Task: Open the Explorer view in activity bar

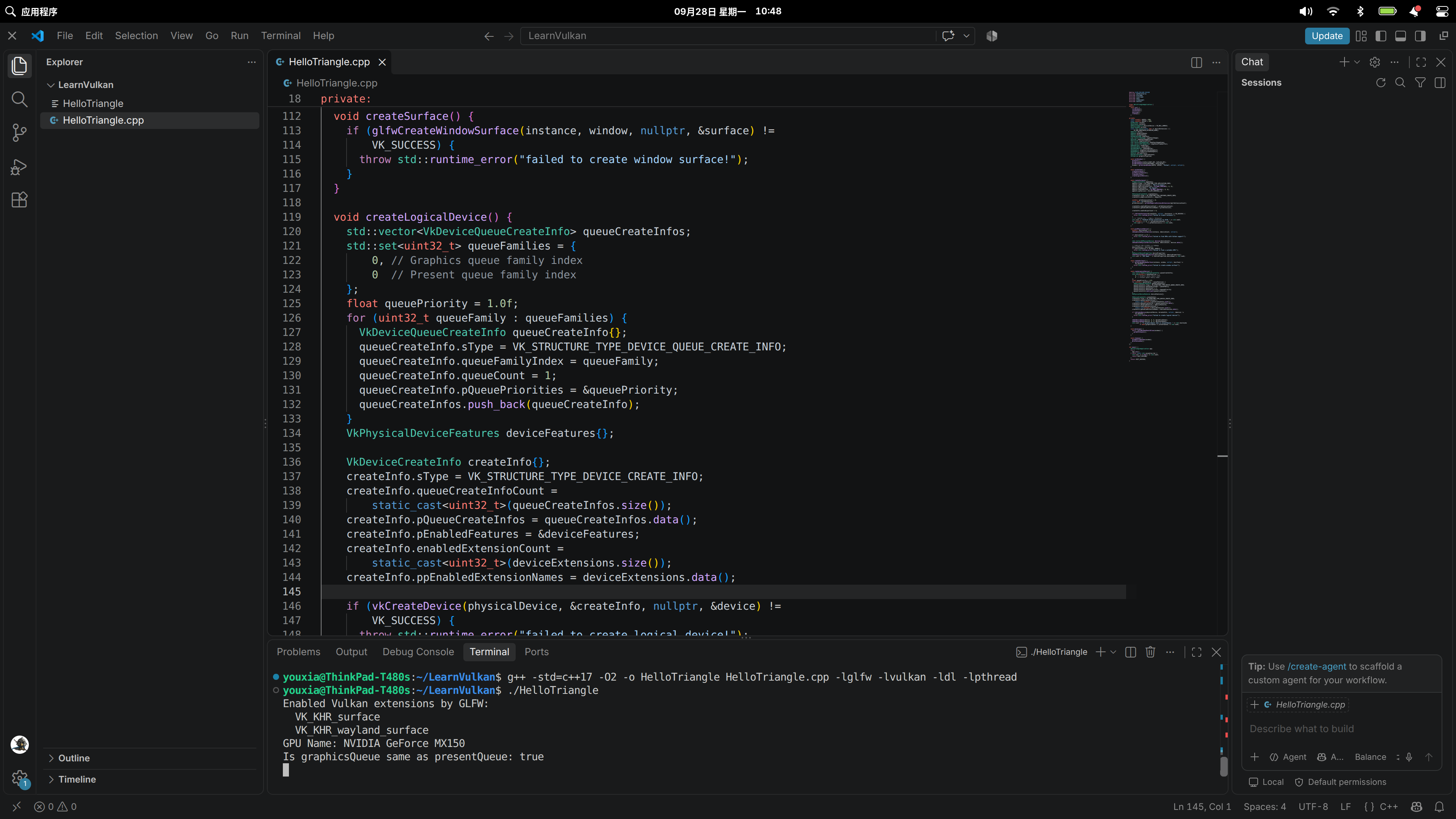Action: (19, 66)
